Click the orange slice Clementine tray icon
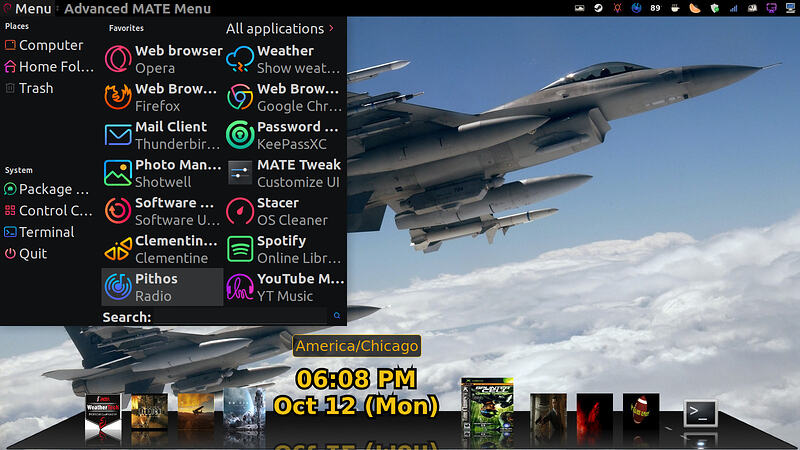Image resolution: width=800 pixels, height=450 pixels. pos(695,8)
